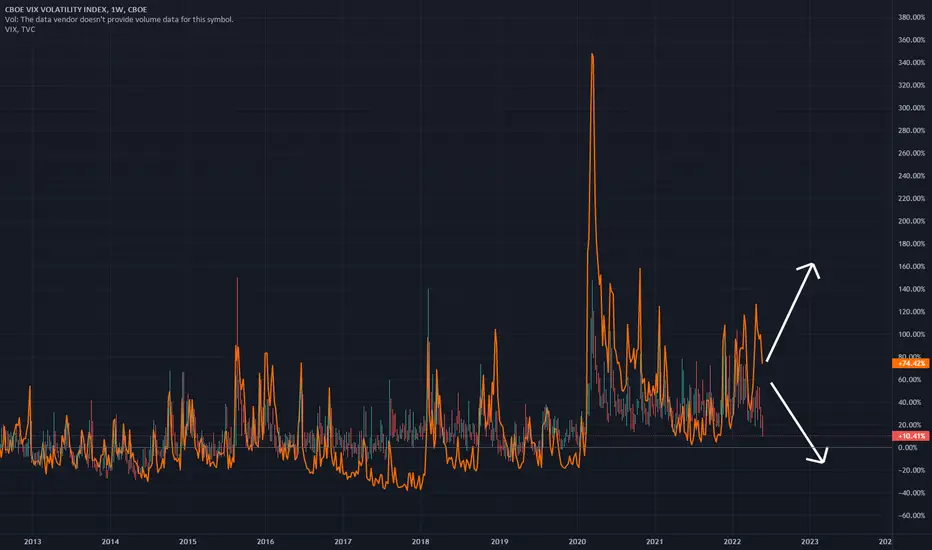The image size is (932, 550).
Task: Click the 160.00% label on price scale
Action: point(911,266)
